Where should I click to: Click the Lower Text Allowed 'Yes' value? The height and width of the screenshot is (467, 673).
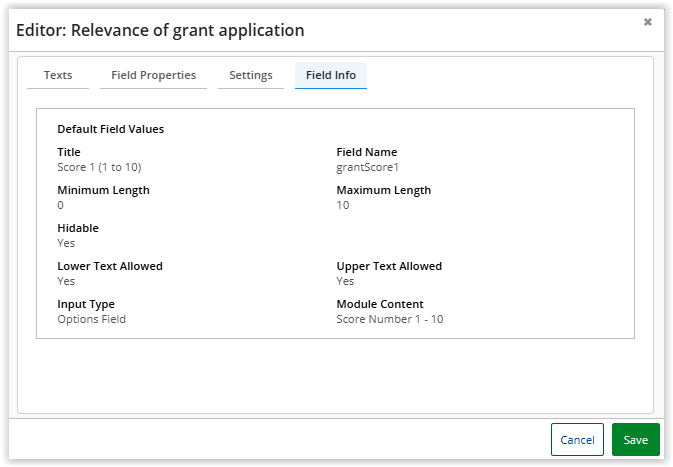[x=66, y=281]
